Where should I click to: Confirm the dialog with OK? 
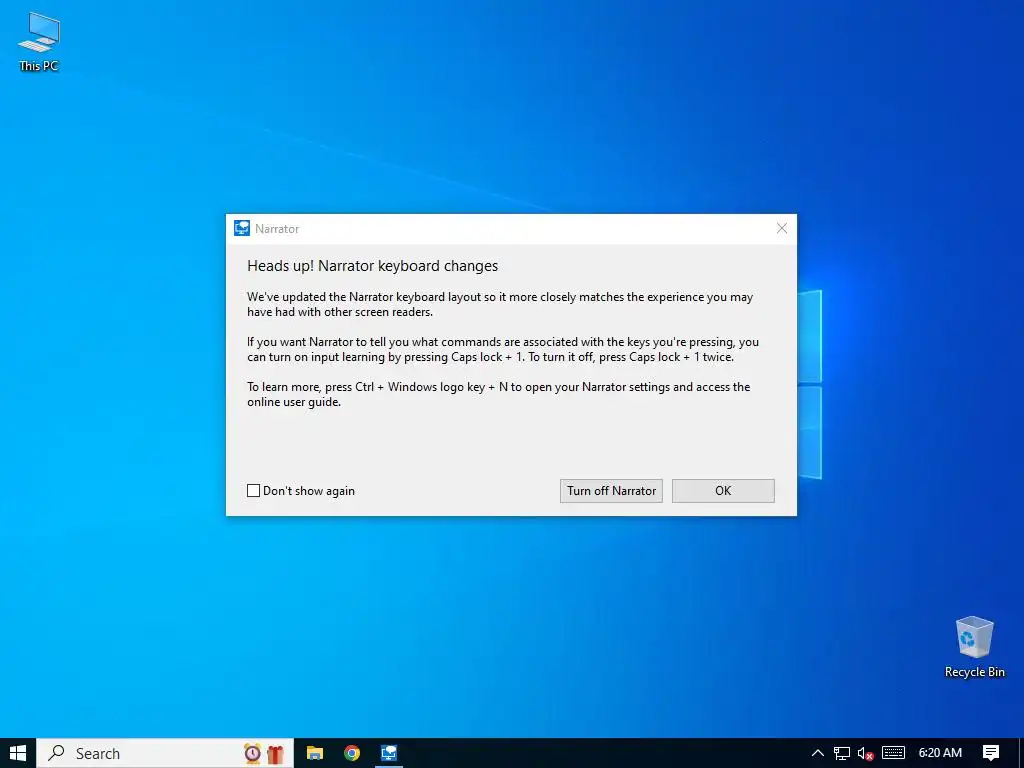click(723, 490)
